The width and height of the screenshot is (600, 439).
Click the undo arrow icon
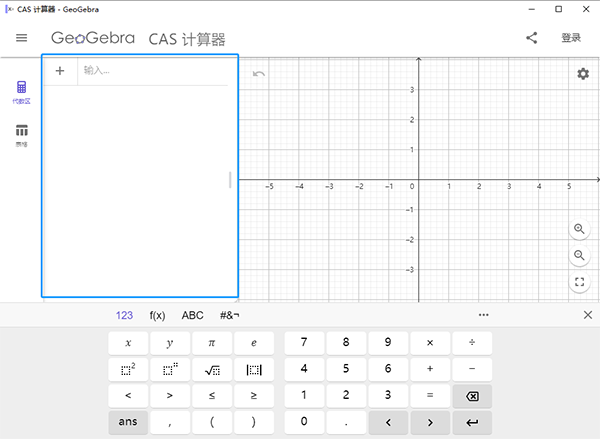click(x=259, y=74)
